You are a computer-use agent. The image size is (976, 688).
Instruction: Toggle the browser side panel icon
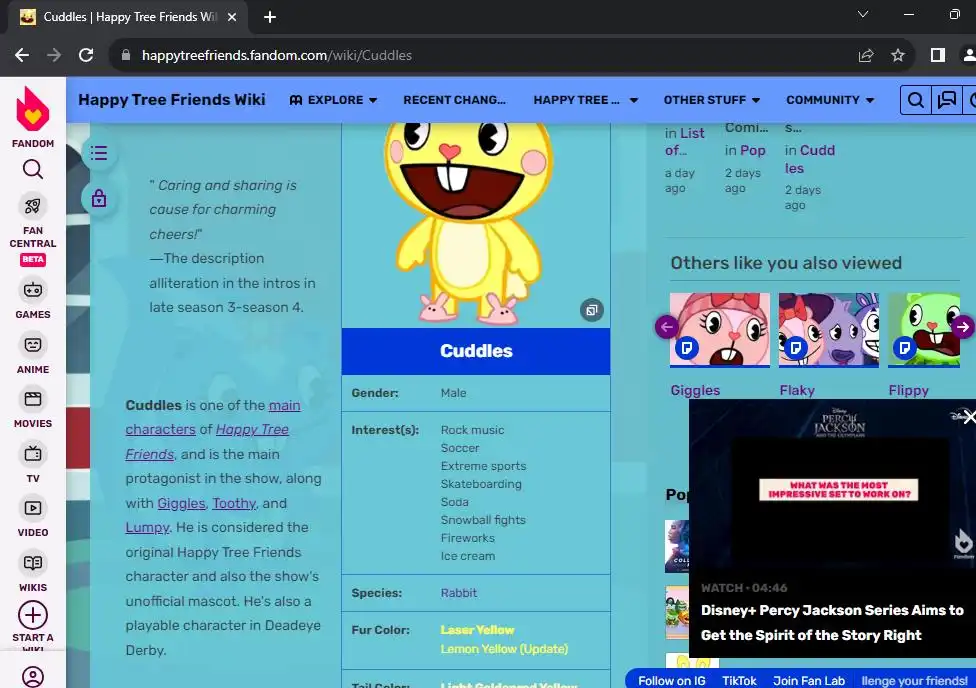(937, 55)
